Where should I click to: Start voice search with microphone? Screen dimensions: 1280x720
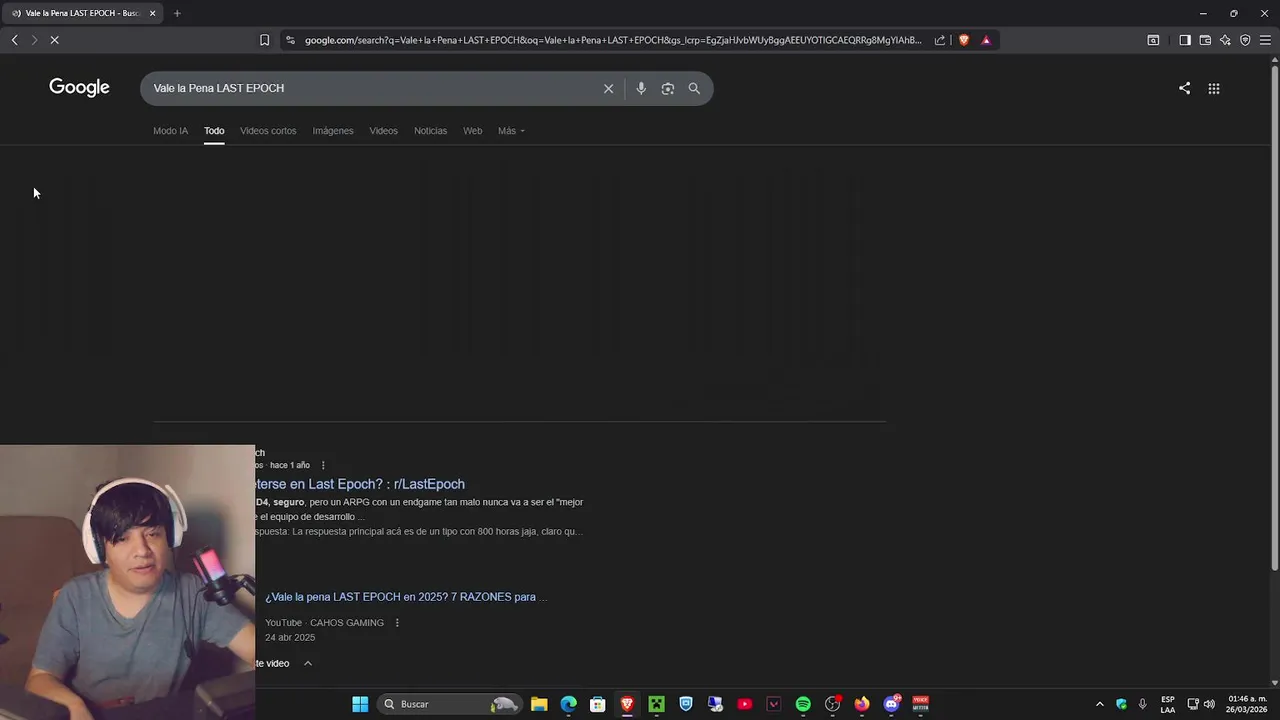pyautogui.click(x=641, y=88)
